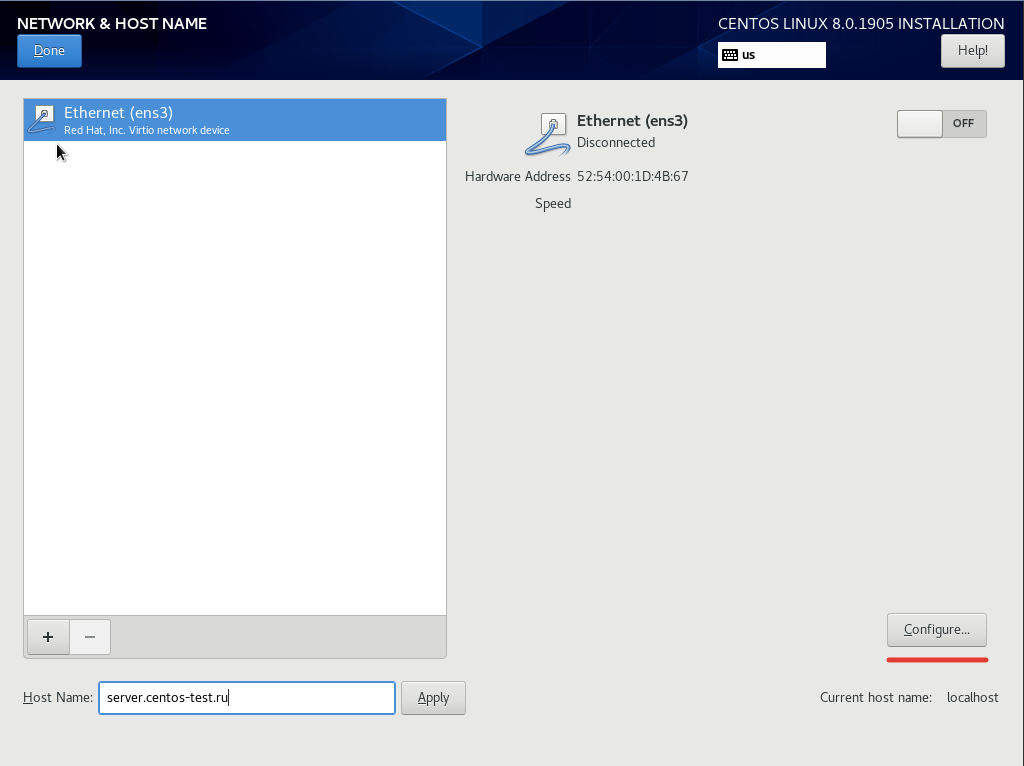The width and height of the screenshot is (1024, 766).
Task: Click the Ethernet (ens3) heading in details
Action: (x=632, y=121)
